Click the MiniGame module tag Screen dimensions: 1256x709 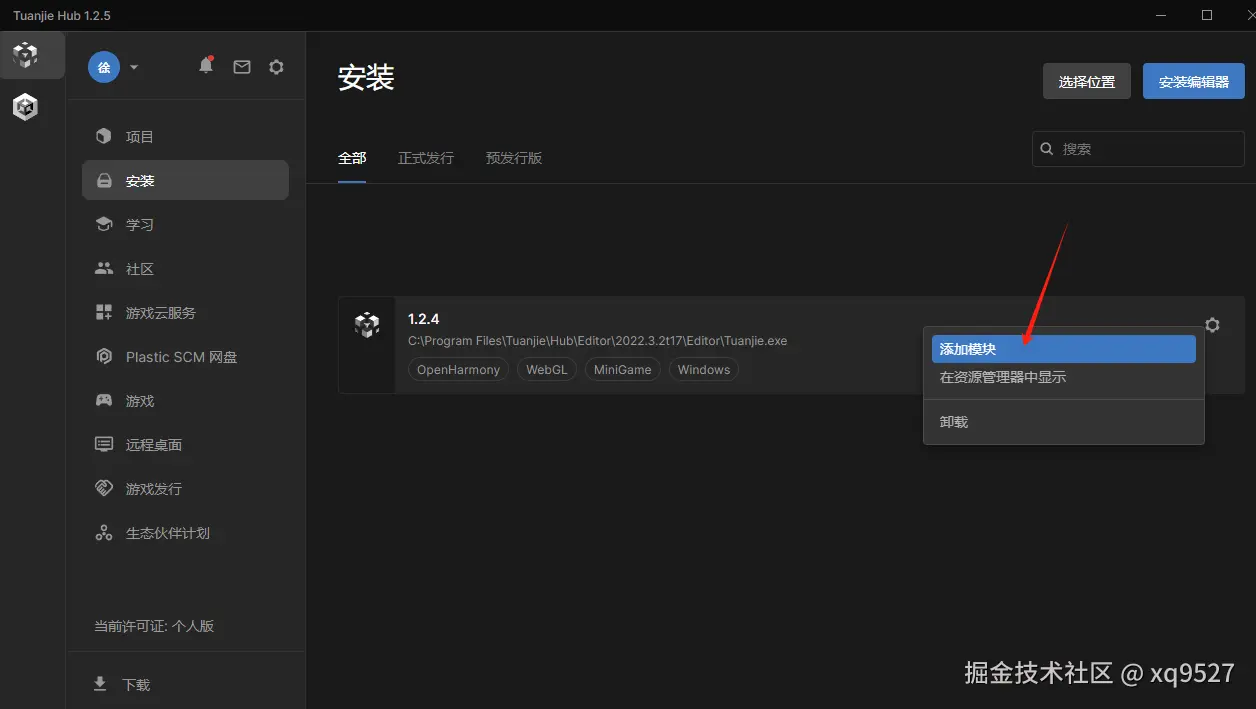(x=622, y=369)
